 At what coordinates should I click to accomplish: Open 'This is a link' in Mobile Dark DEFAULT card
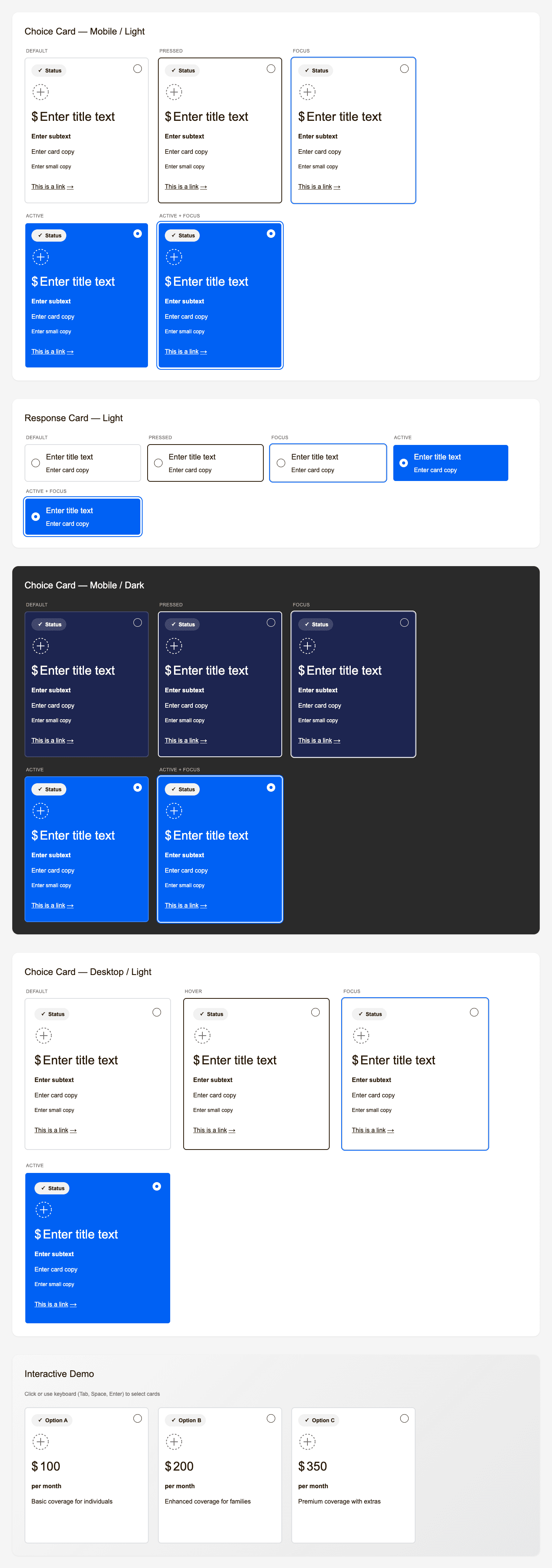[x=53, y=741]
